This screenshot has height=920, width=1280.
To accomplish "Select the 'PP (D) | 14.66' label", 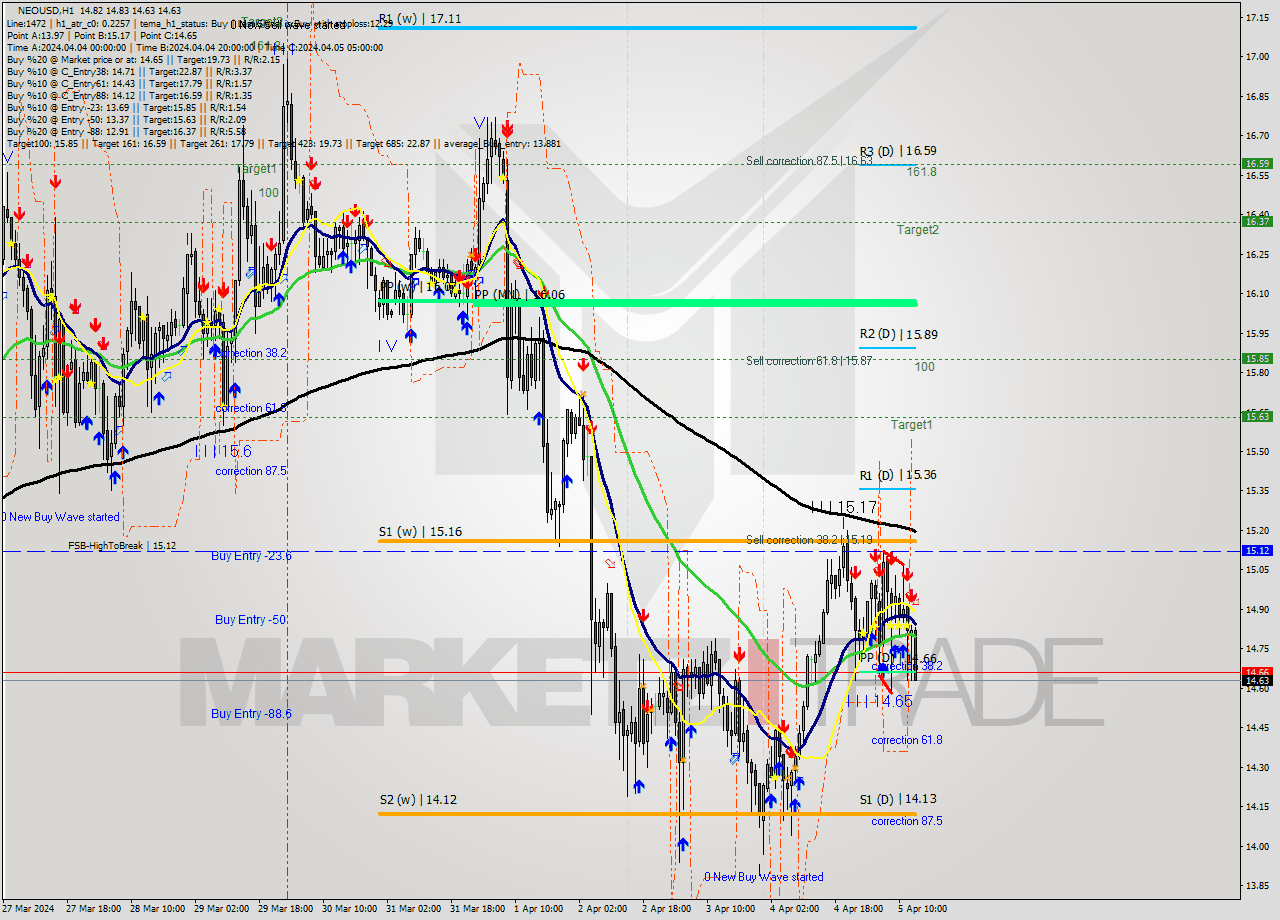I will tap(898, 659).
